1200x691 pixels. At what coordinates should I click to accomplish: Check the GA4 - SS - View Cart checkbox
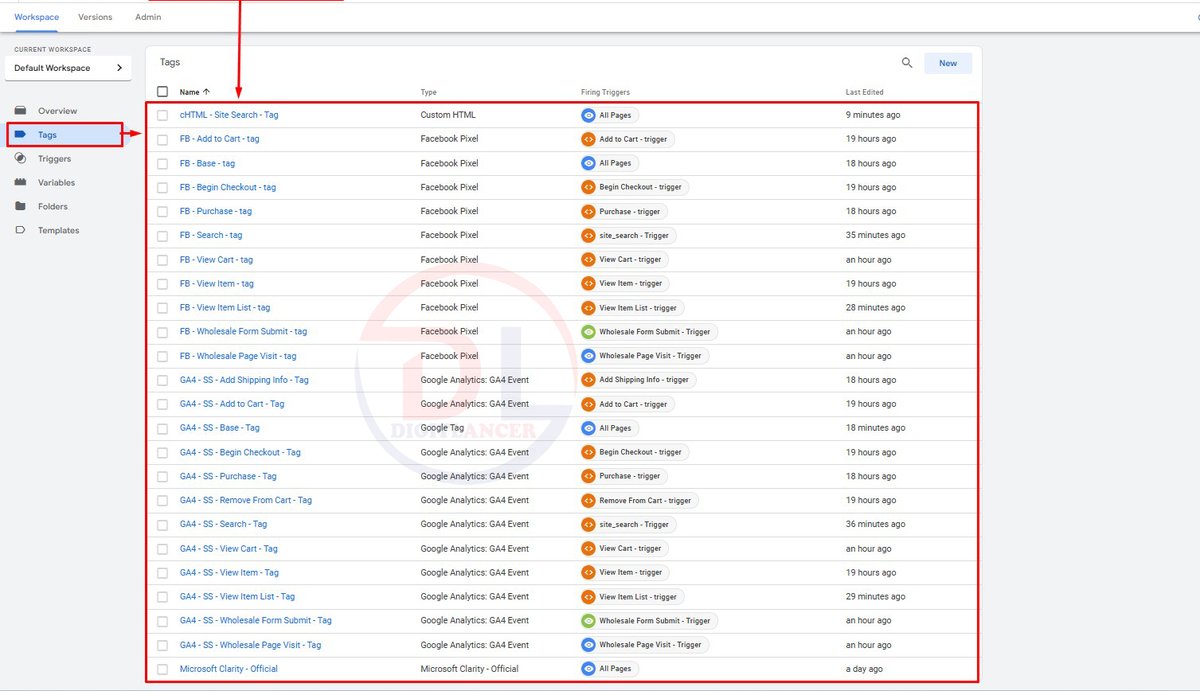coord(163,549)
